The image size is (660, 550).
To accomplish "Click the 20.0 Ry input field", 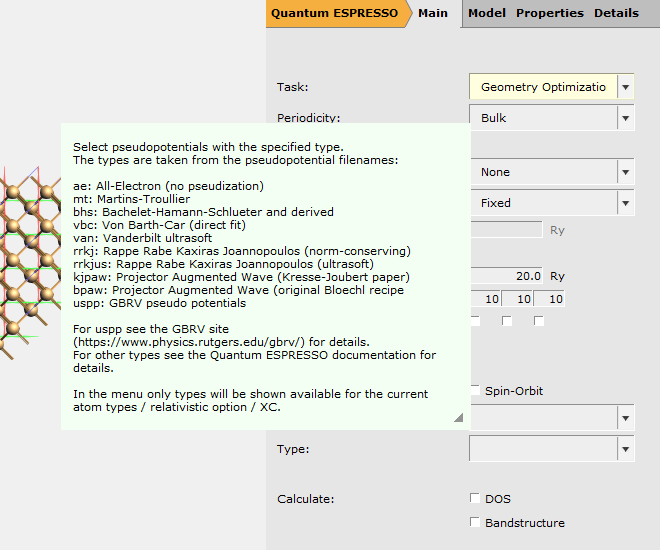I will click(507, 276).
